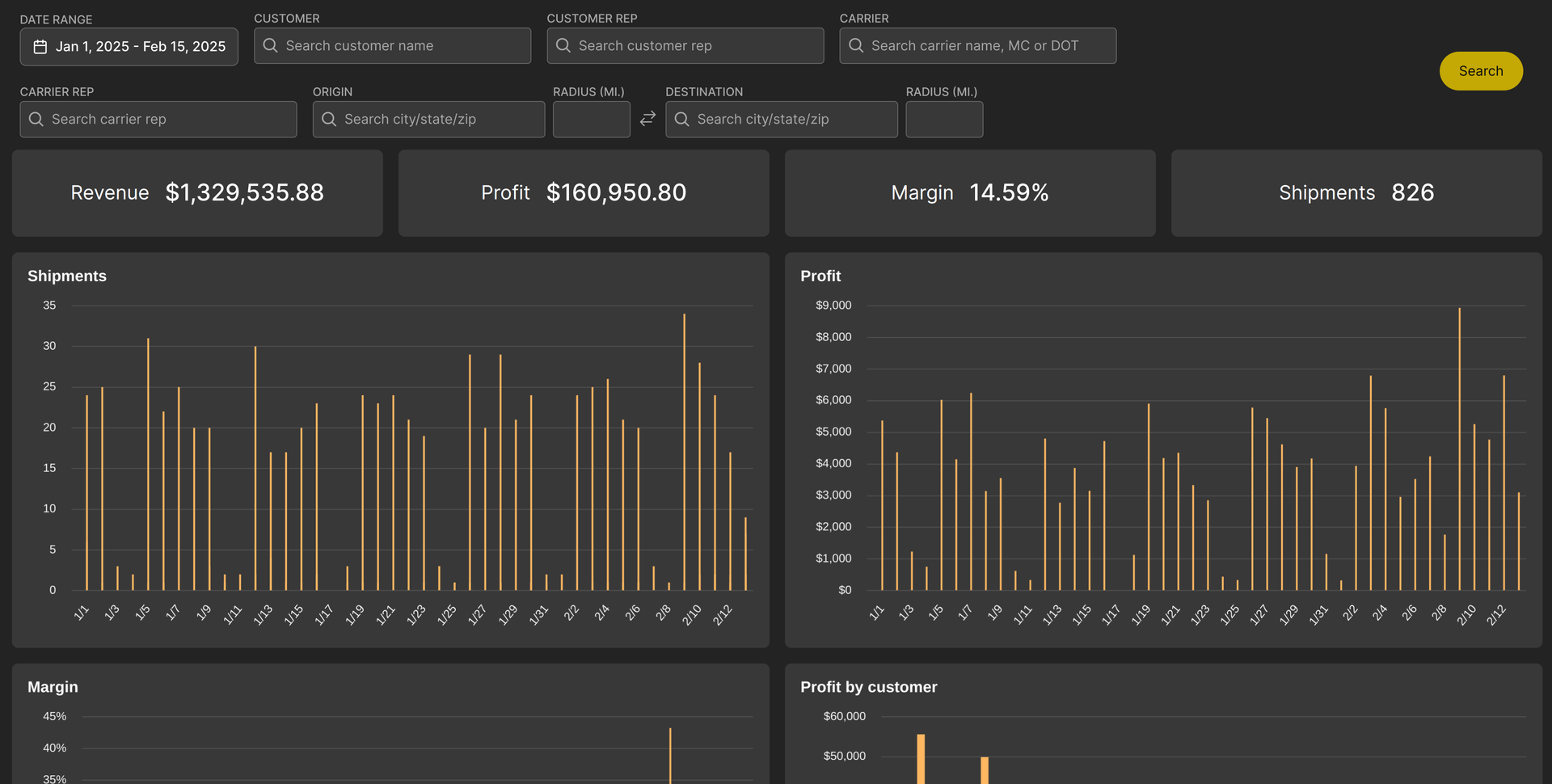This screenshot has height=784, width=1552.
Task: Click the yellow Search button
Action: click(x=1481, y=71)
